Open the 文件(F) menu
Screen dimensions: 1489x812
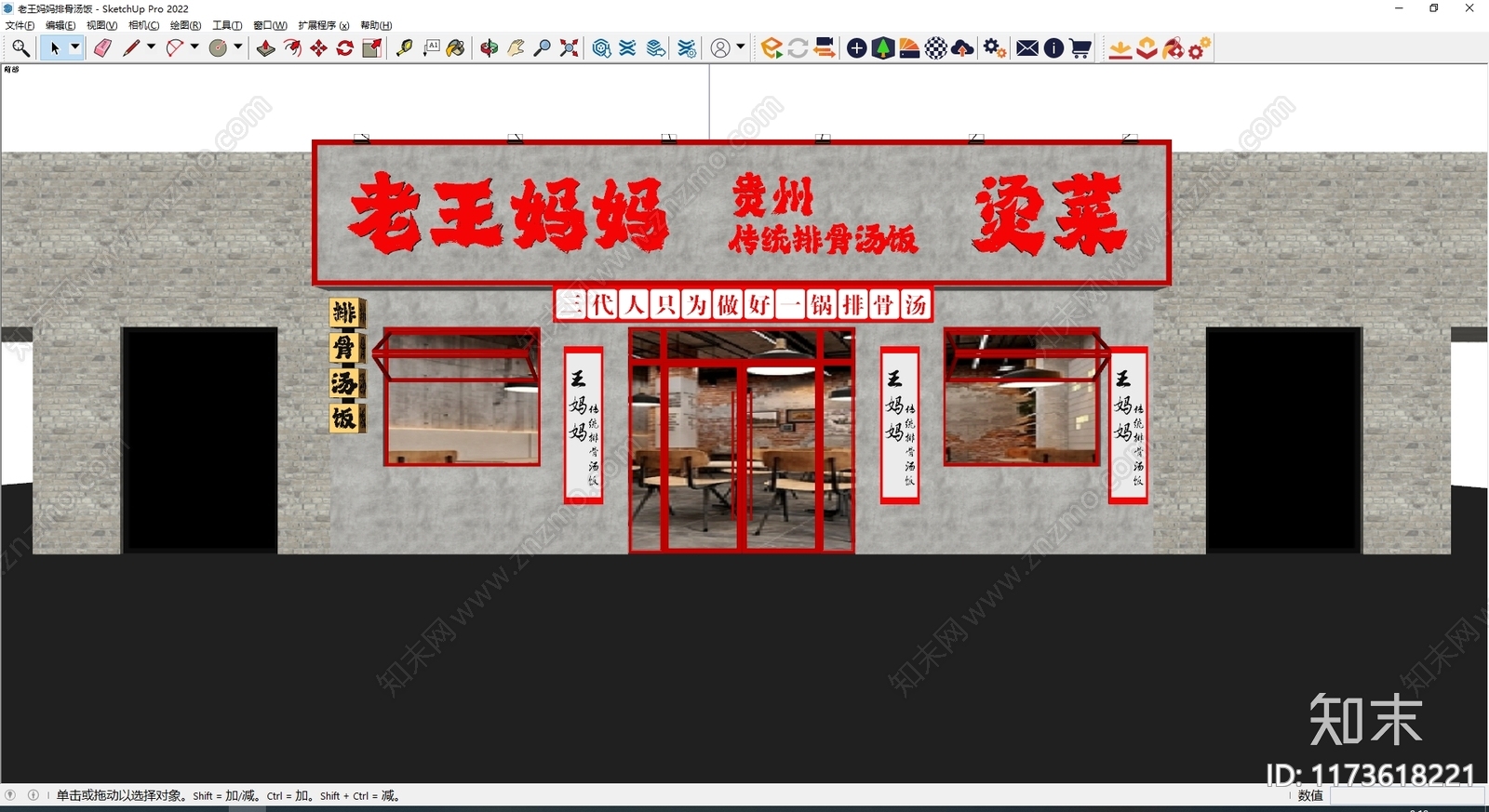point(20,25)
